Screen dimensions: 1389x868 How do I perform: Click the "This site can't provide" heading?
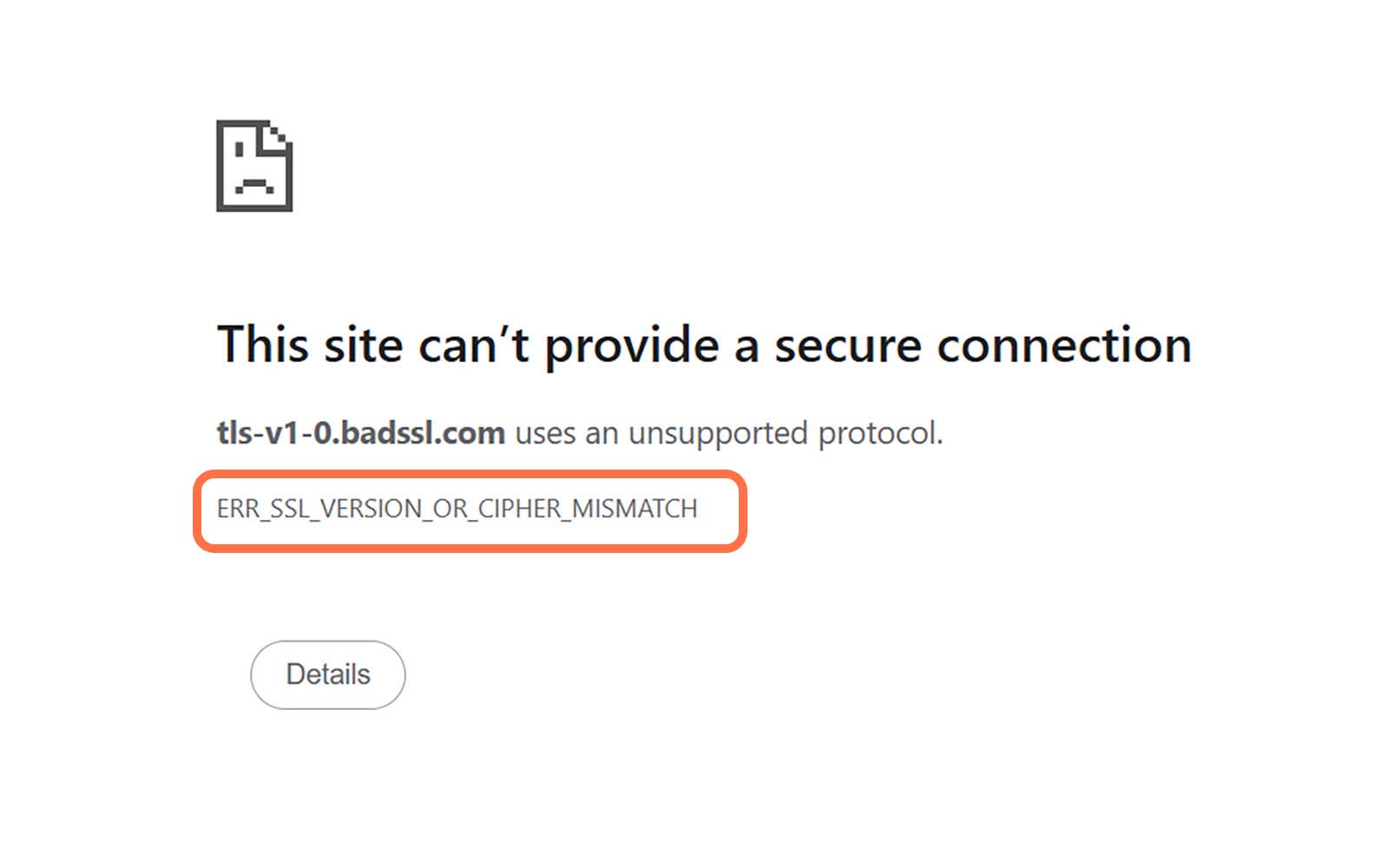pyautogui.click(x=704, y=345)
